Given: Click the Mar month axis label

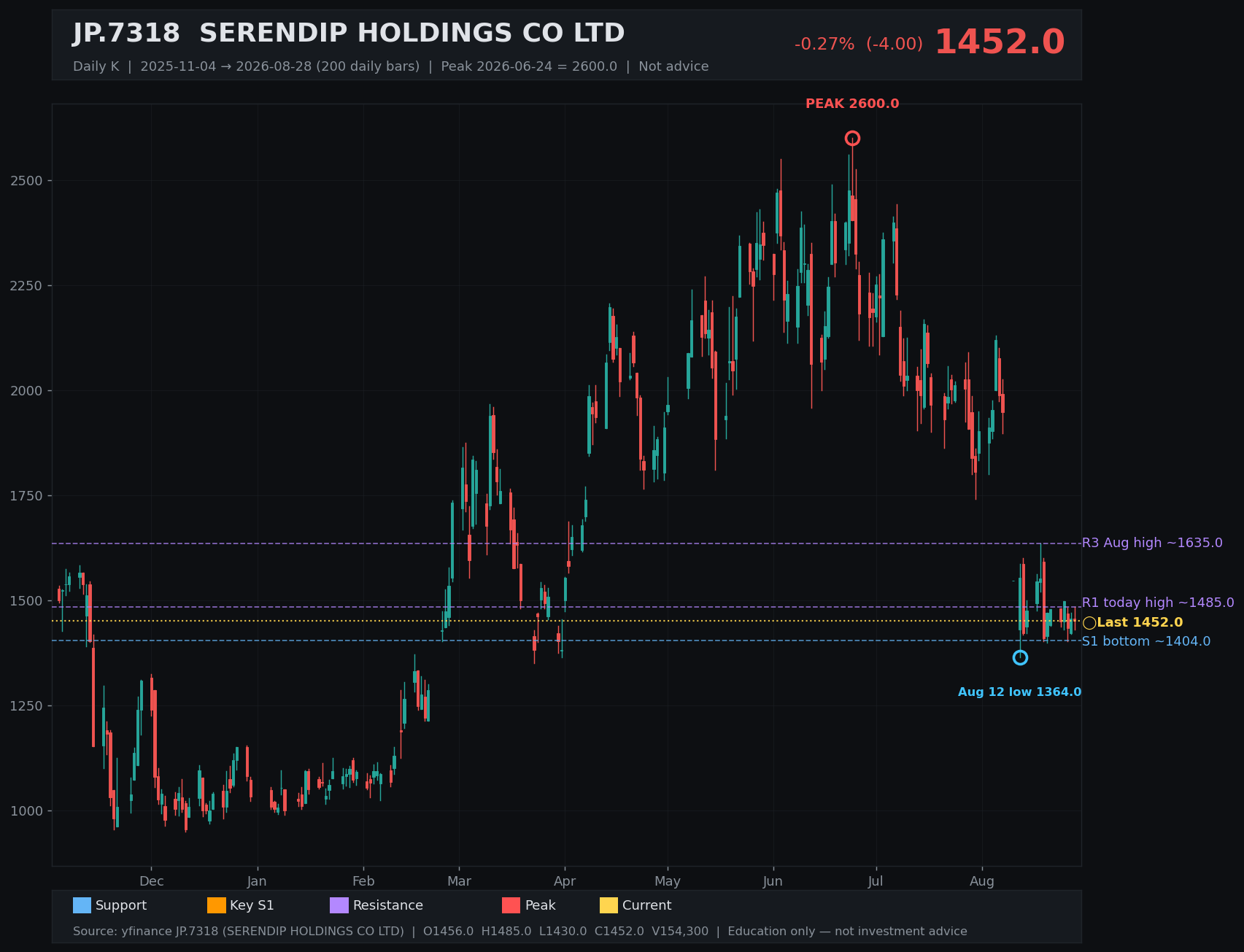Looking at the screenshot, I should 459,881.
